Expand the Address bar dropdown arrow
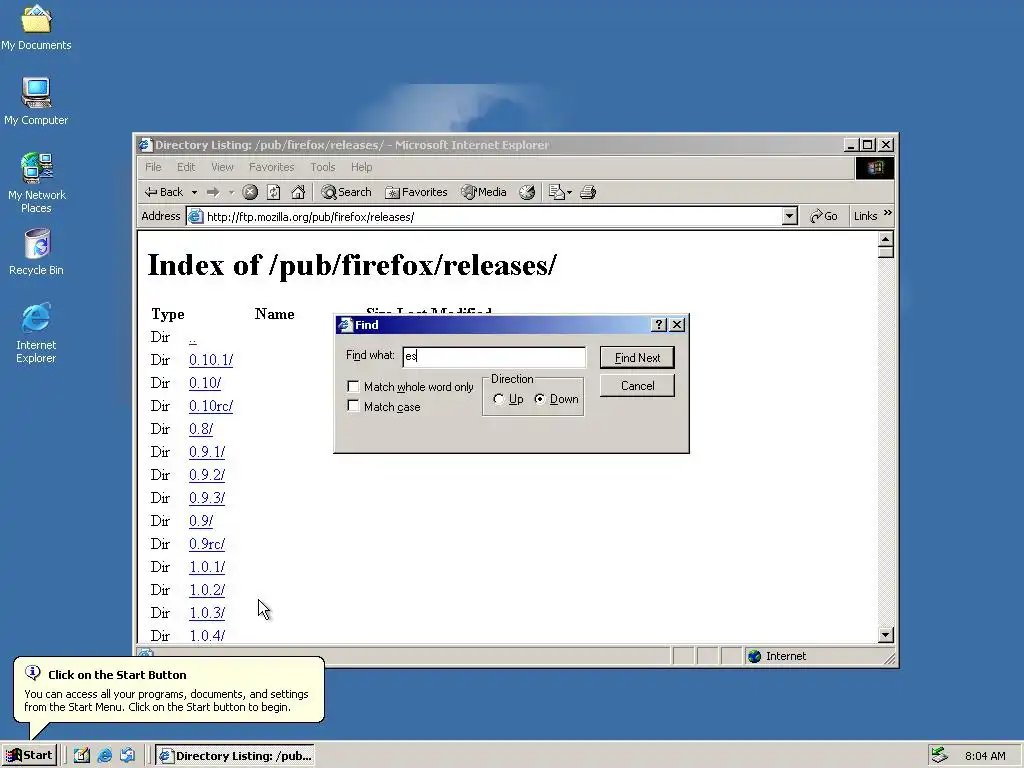The width and height of the screenshot is (1024, 768). [x=790, y=216]
